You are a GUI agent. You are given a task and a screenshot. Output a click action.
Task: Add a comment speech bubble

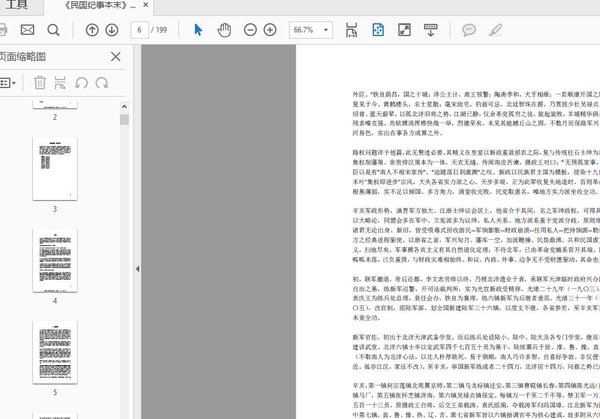click(469, 30)
